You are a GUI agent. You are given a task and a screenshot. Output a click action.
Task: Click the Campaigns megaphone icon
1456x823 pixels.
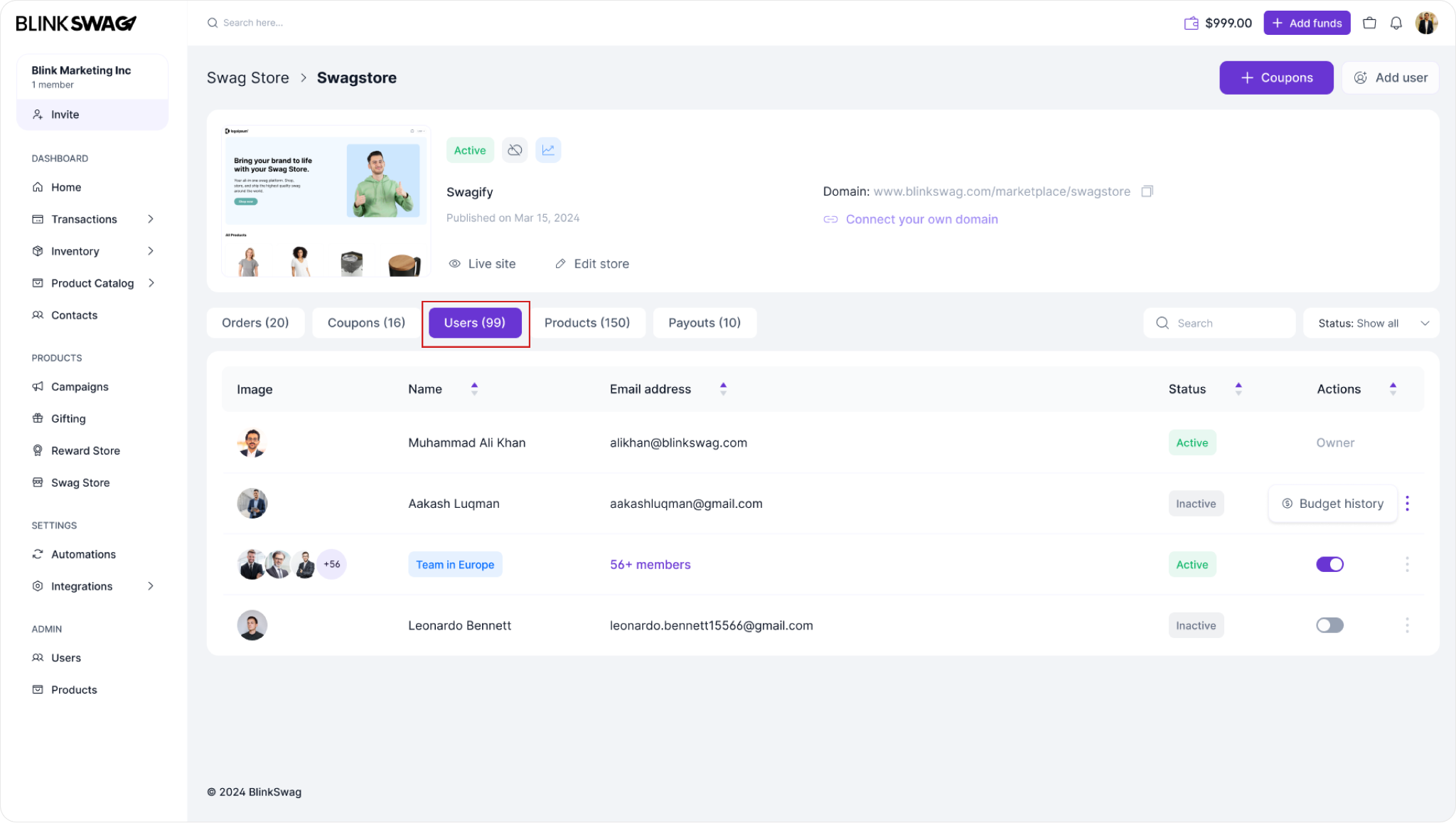pos(38,386)
